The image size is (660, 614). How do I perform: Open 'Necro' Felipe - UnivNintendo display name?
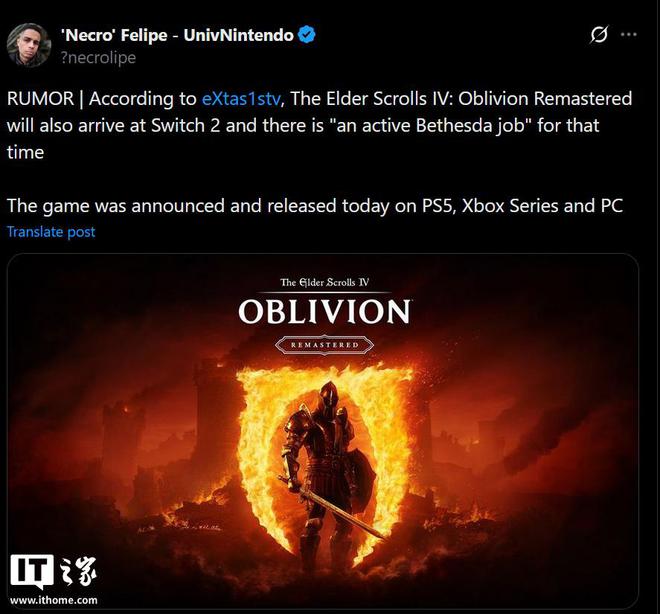pyautogui.click(x=177, y=35)
